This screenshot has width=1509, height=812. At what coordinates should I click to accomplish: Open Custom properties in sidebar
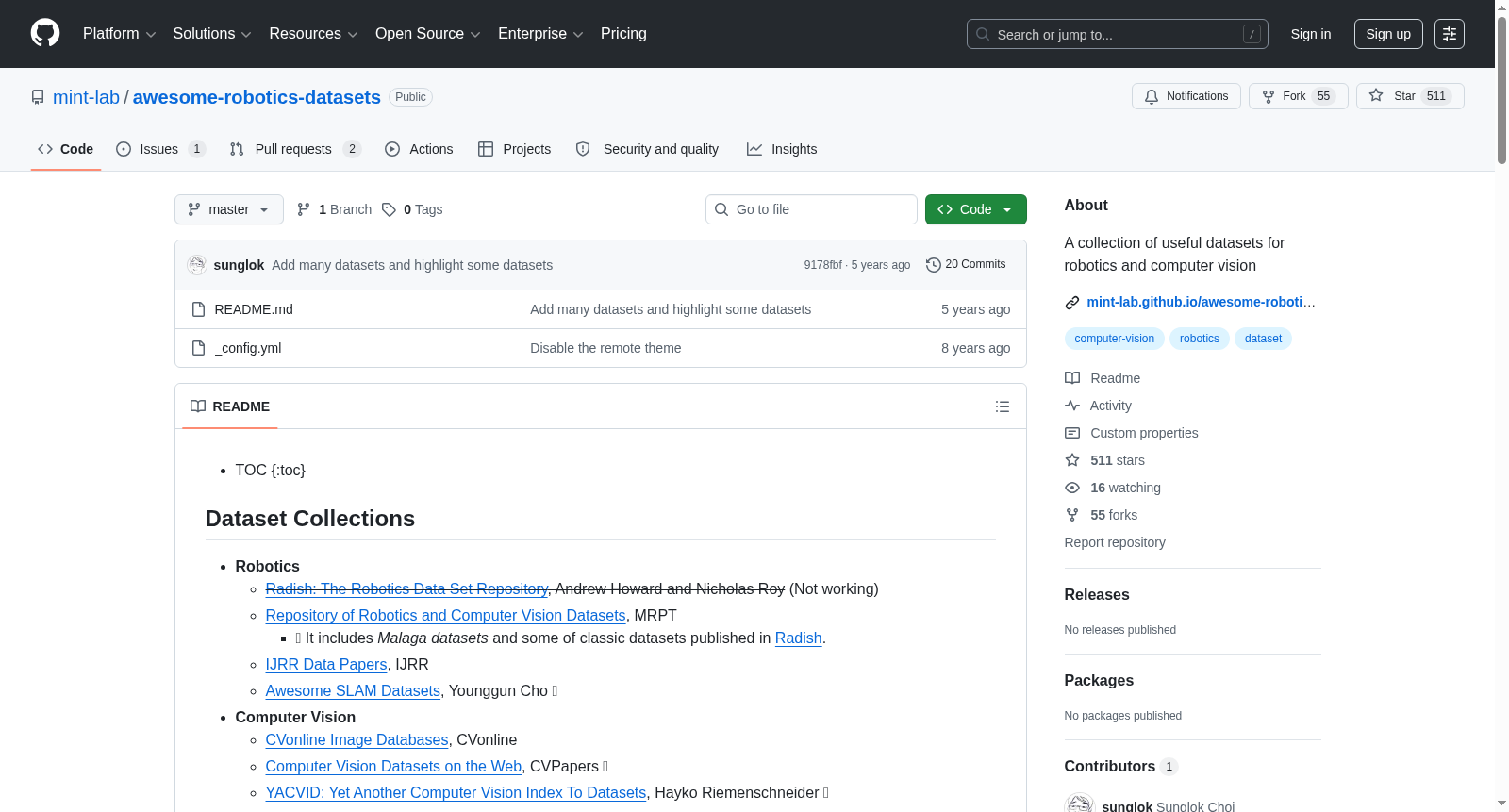coord(1132,433)
